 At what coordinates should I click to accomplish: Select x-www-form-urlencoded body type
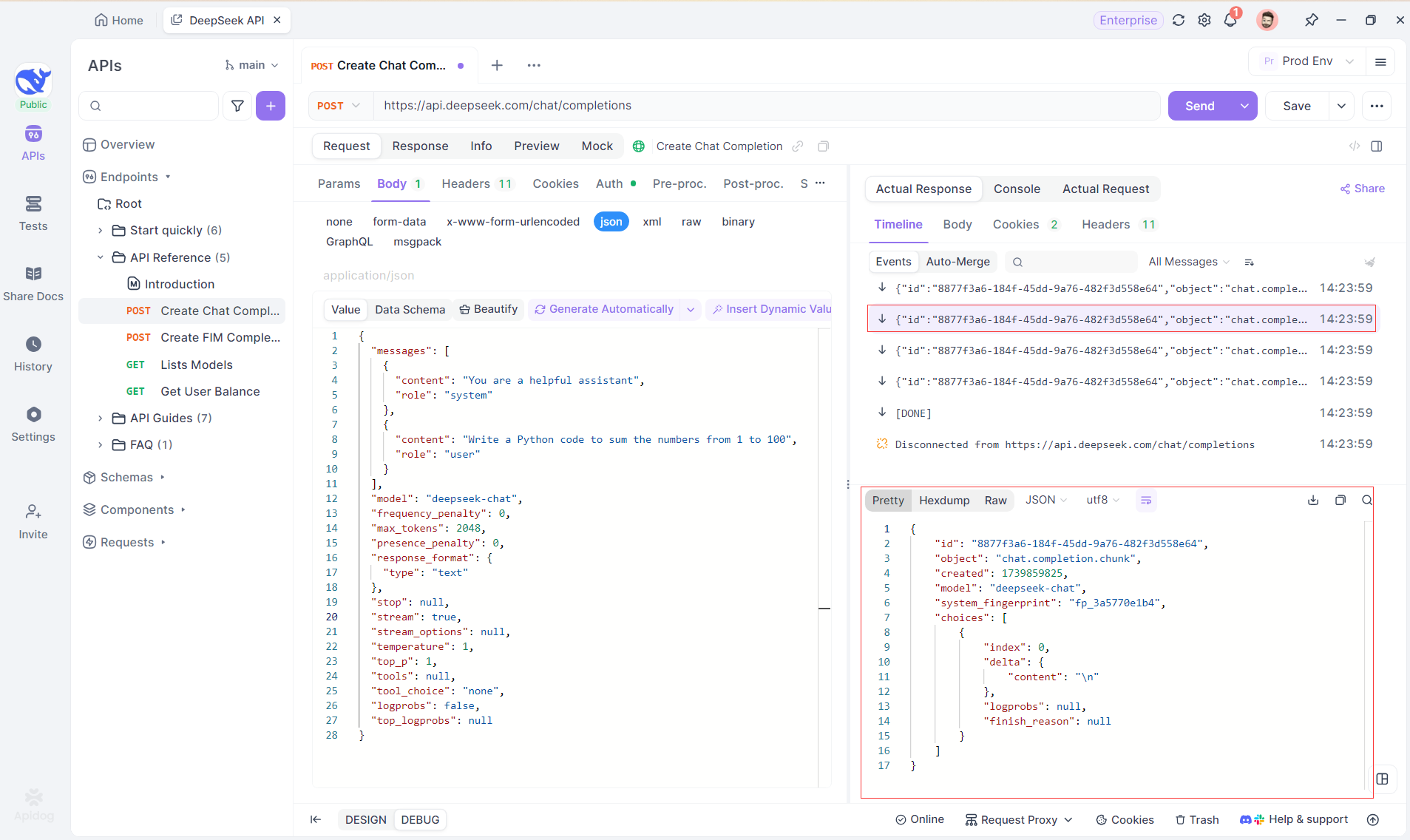[x=513, y=222]
